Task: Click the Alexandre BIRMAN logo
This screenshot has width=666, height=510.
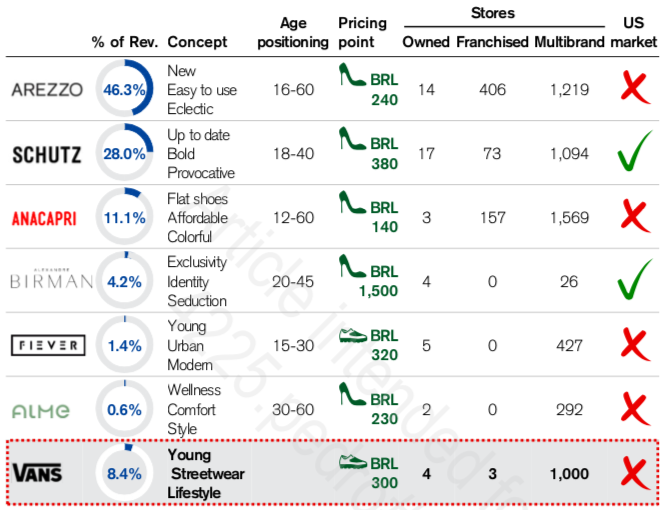Action: (51, 279)
